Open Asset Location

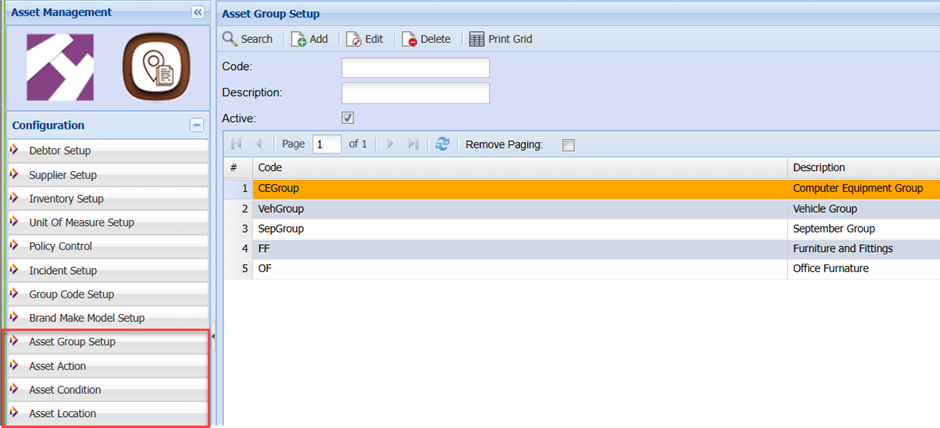[x=108, y=414]
